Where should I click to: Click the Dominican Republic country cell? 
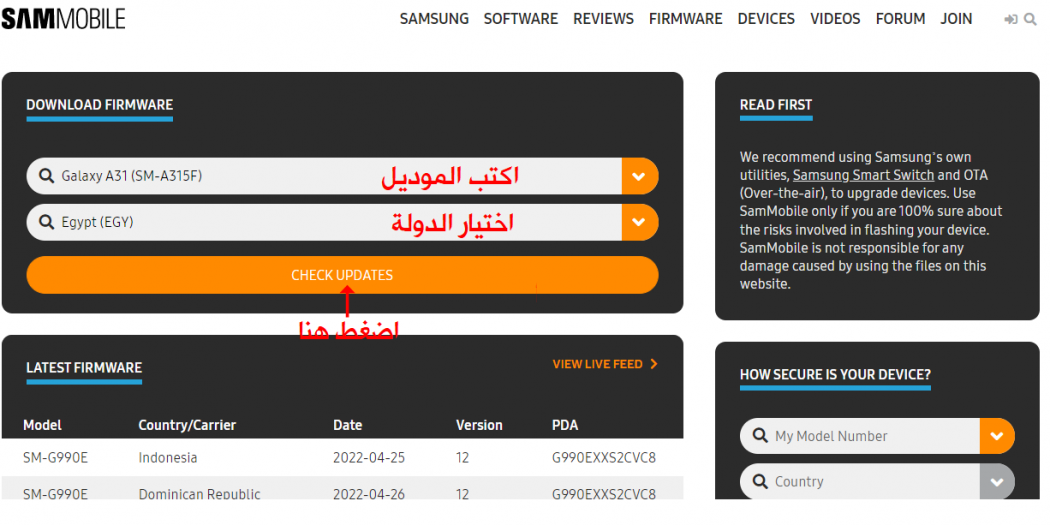200,494
